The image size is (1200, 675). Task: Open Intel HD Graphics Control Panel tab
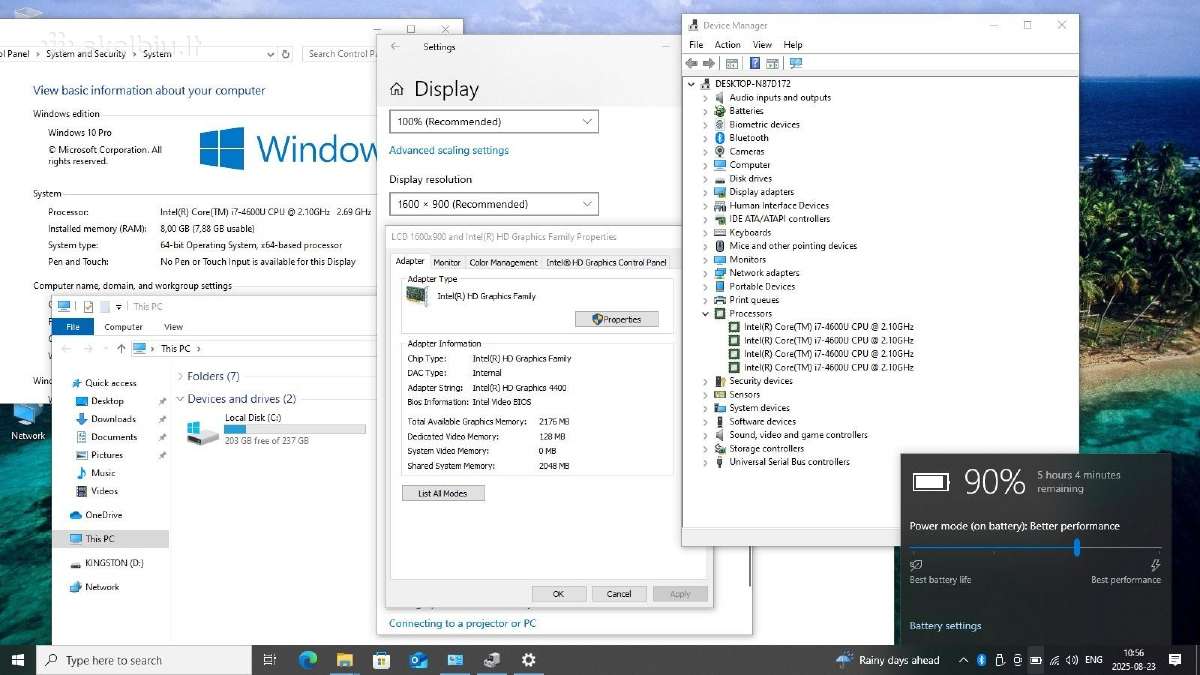point(606,262)
